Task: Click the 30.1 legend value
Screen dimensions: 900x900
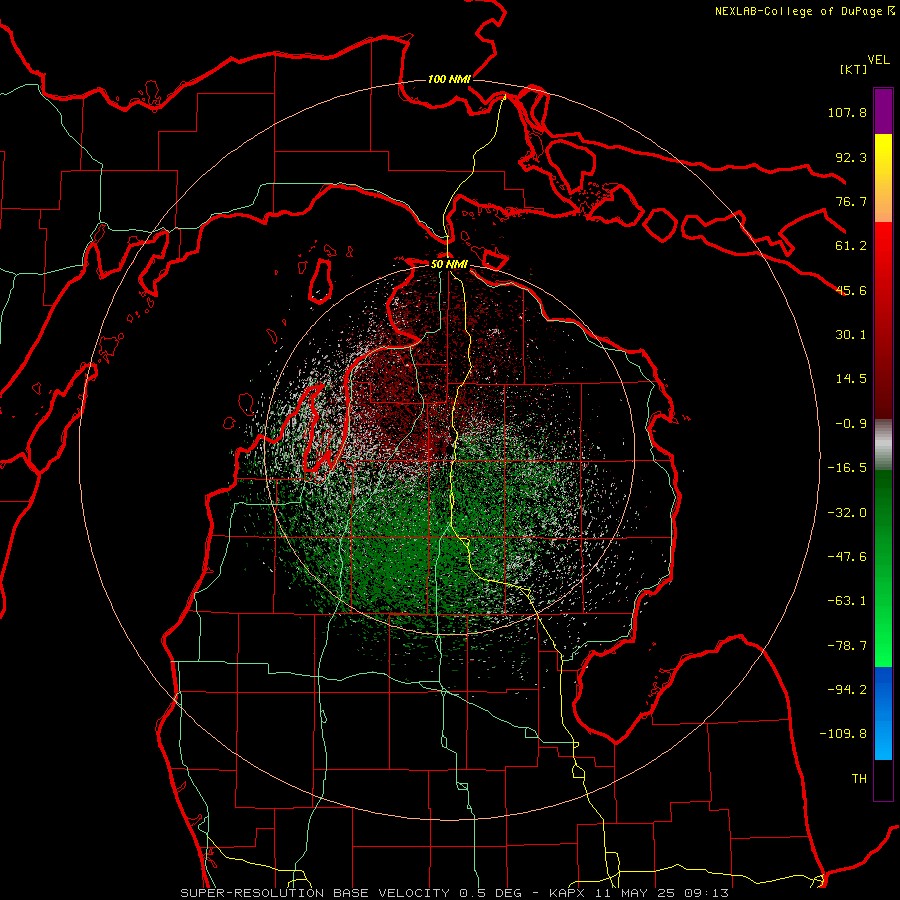Action: 851,335
